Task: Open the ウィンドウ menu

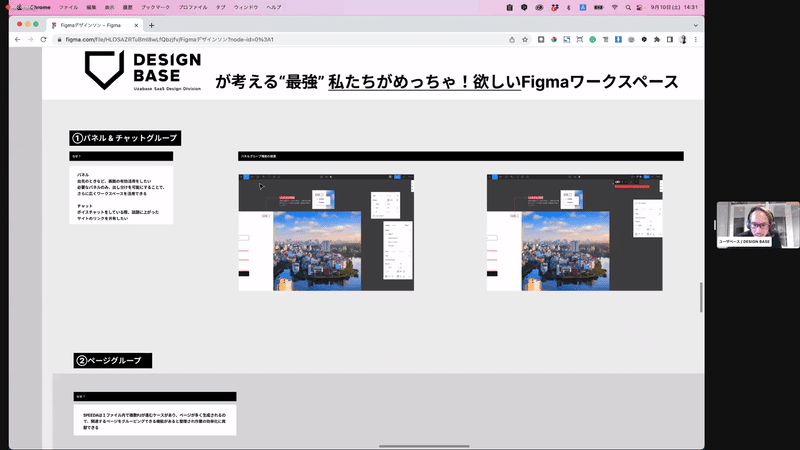Action: 246,7
